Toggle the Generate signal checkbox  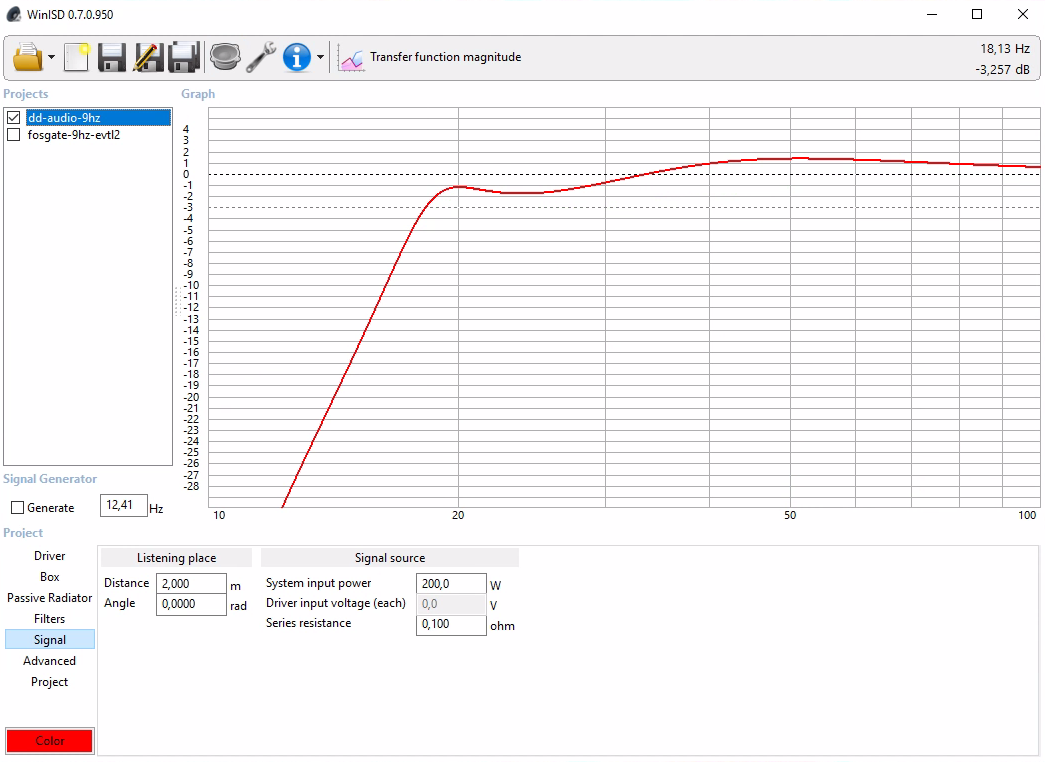tap(18, 507)
